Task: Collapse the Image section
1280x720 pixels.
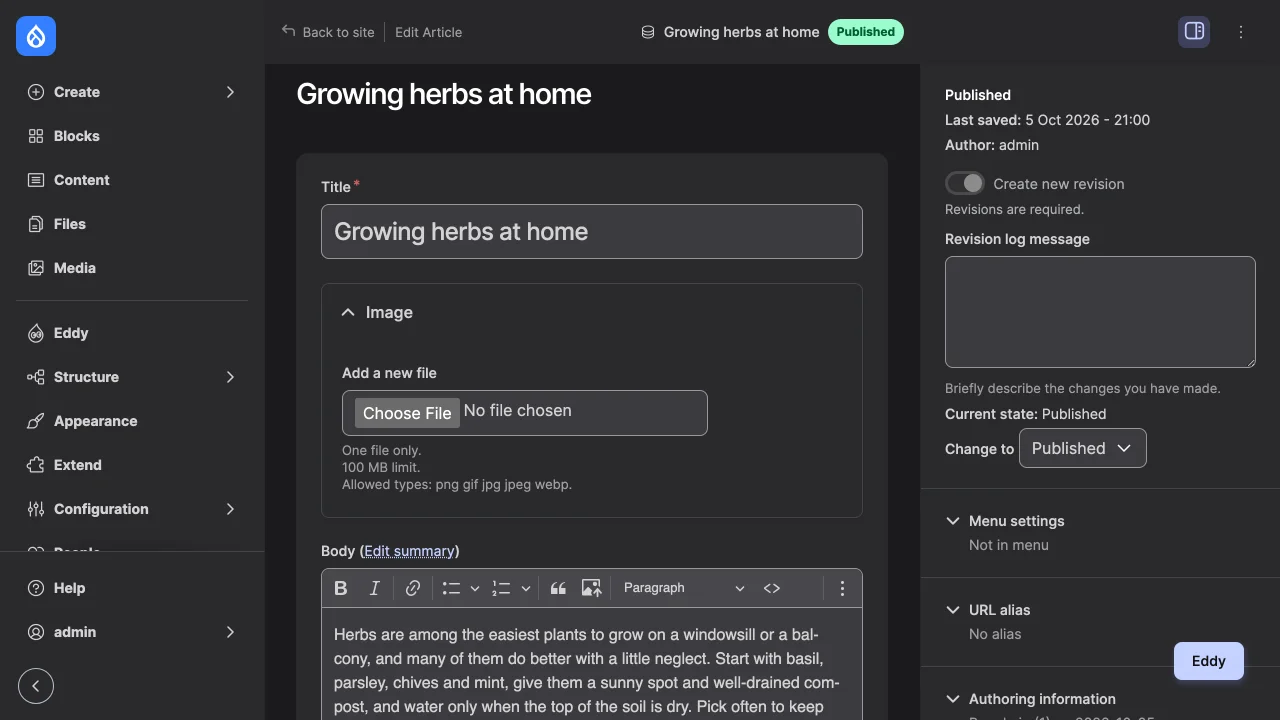Action: click(x=591, y=313)
